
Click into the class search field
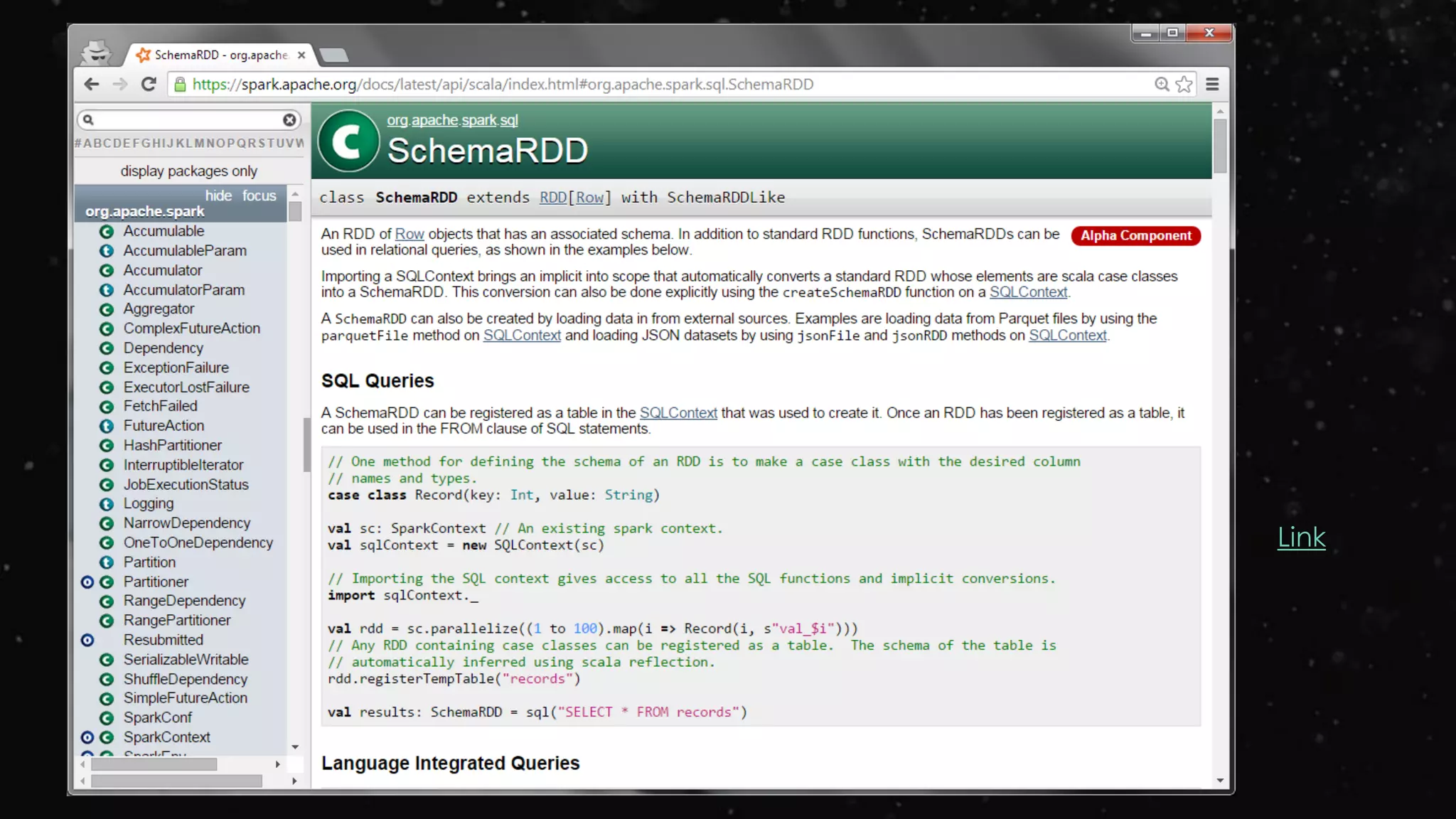(188, 120)
